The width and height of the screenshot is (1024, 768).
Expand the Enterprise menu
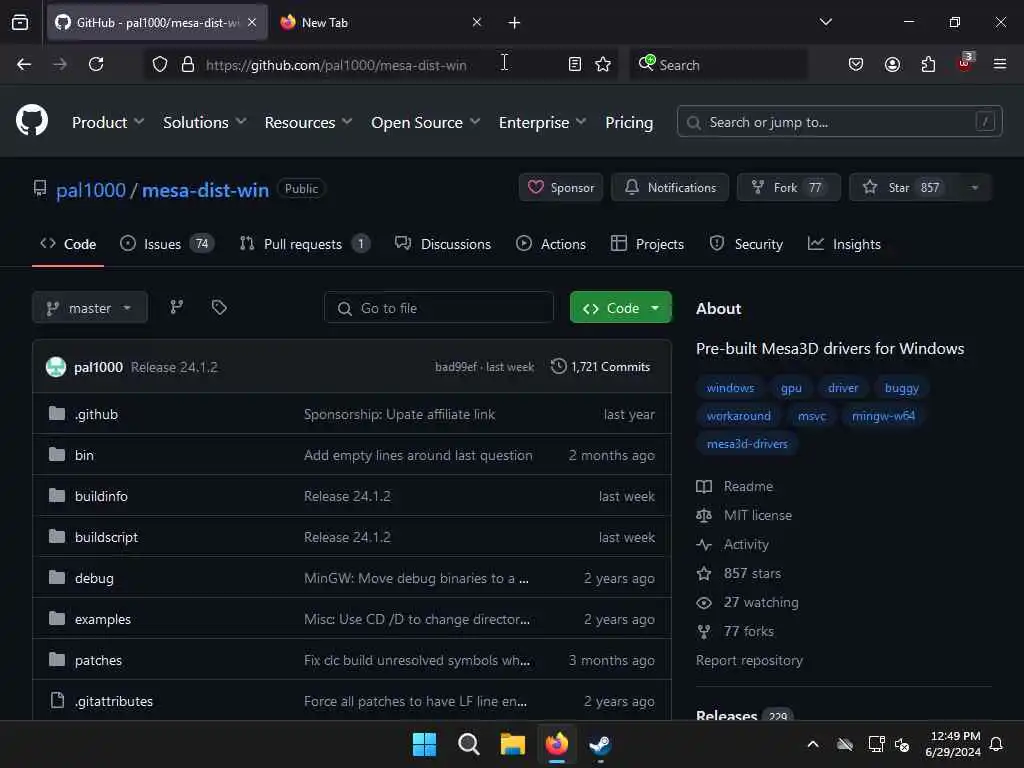coord(542,122)
